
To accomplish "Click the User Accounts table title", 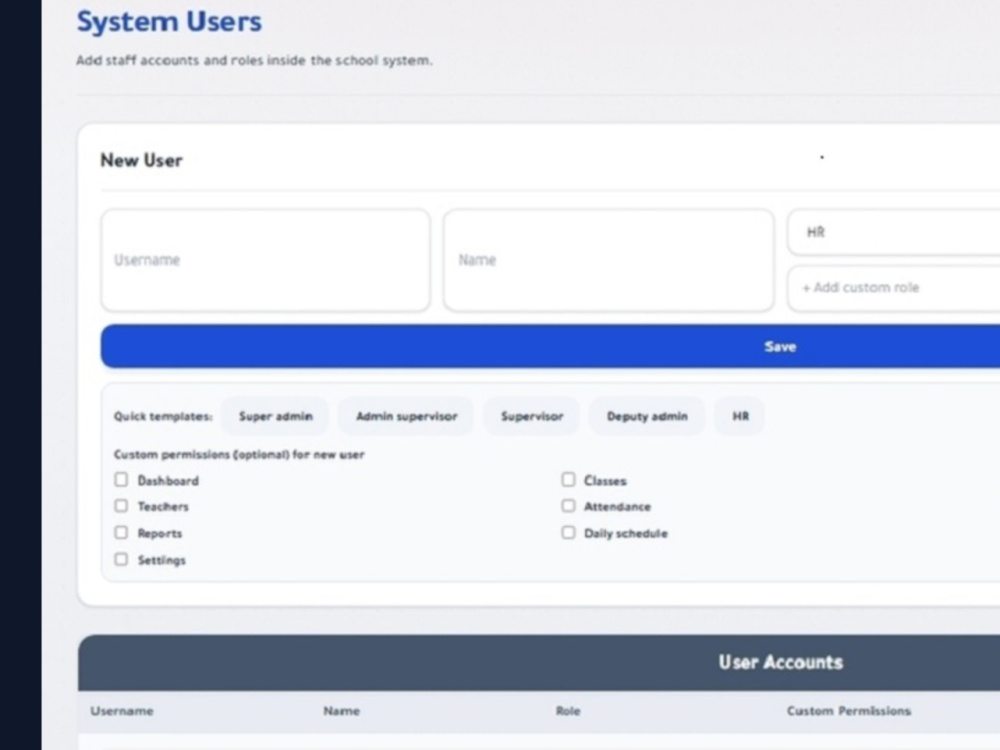I will tap(781, 663).
